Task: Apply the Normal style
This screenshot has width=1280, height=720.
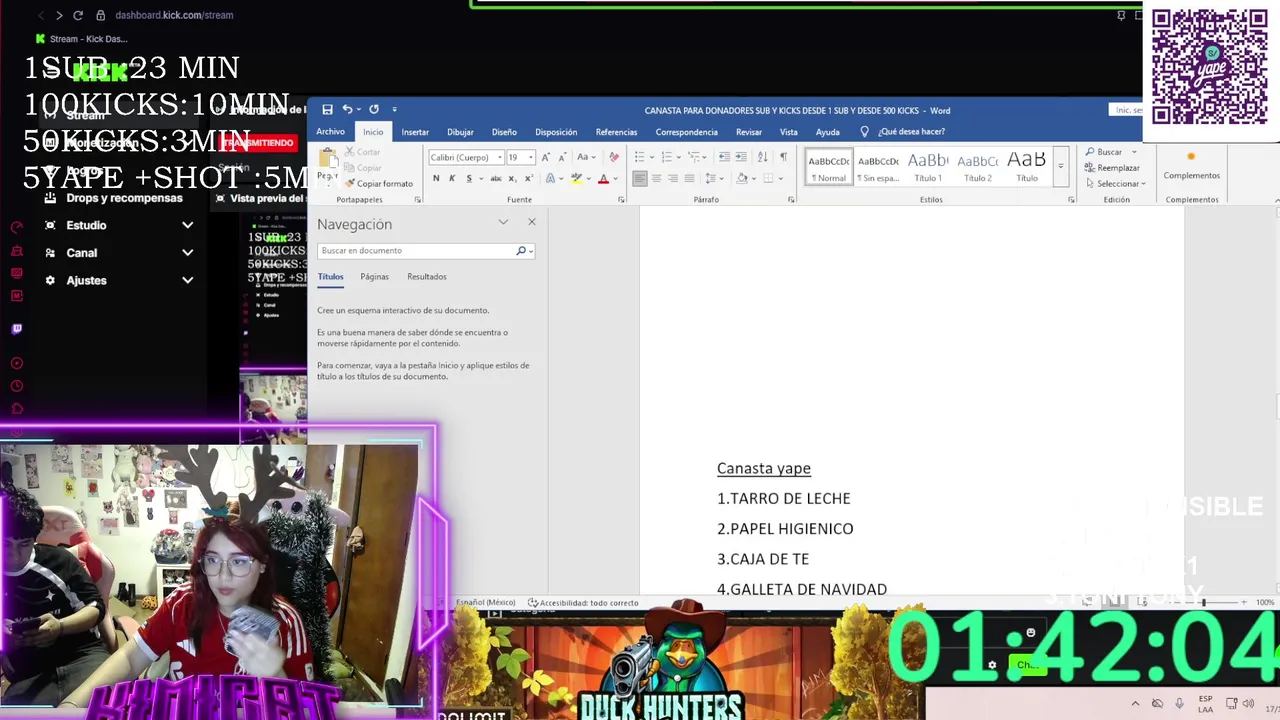Action: [829, 167]
